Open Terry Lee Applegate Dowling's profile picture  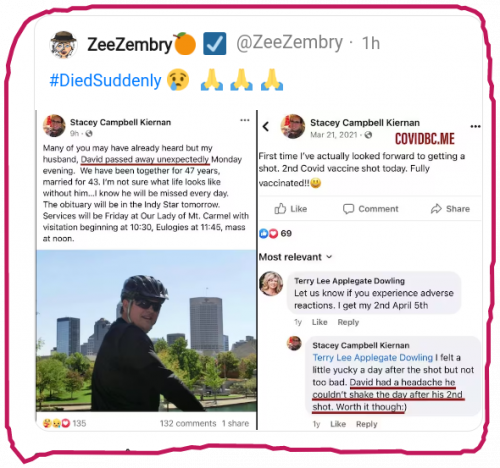[271, 284]
